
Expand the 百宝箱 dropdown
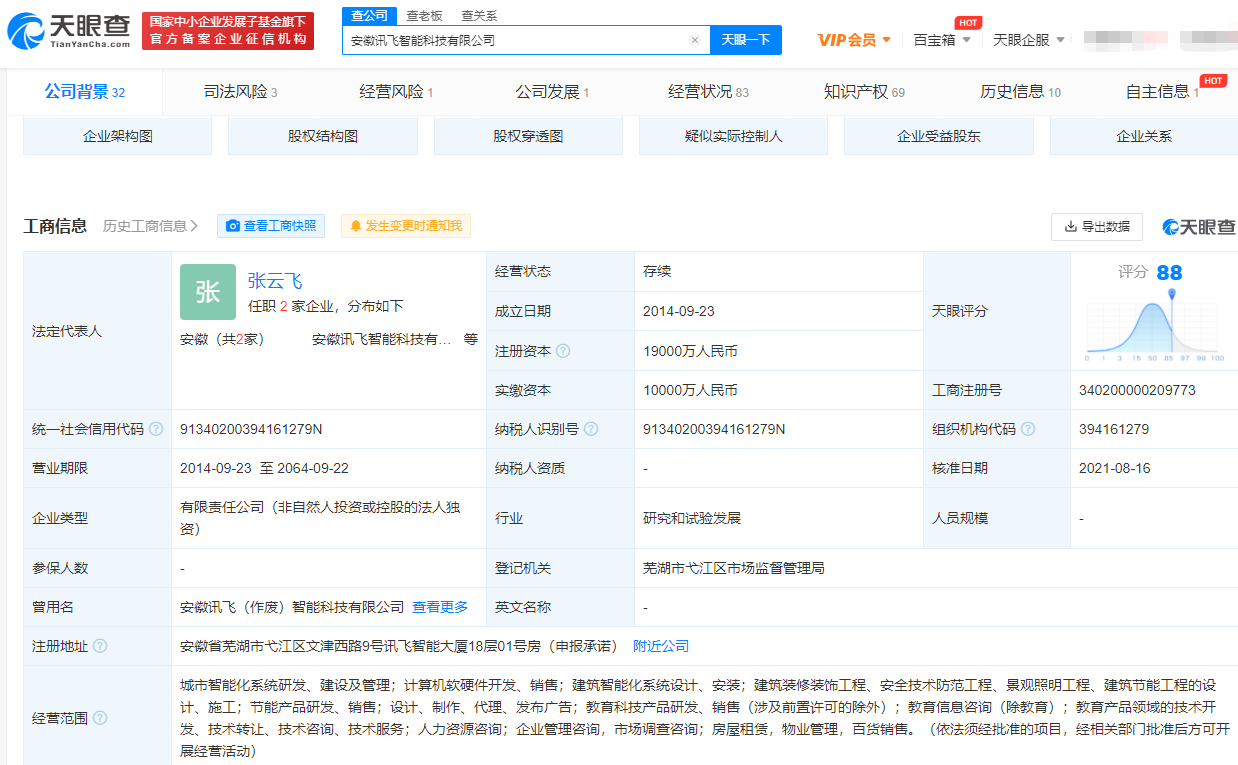(x=941, y=40)
